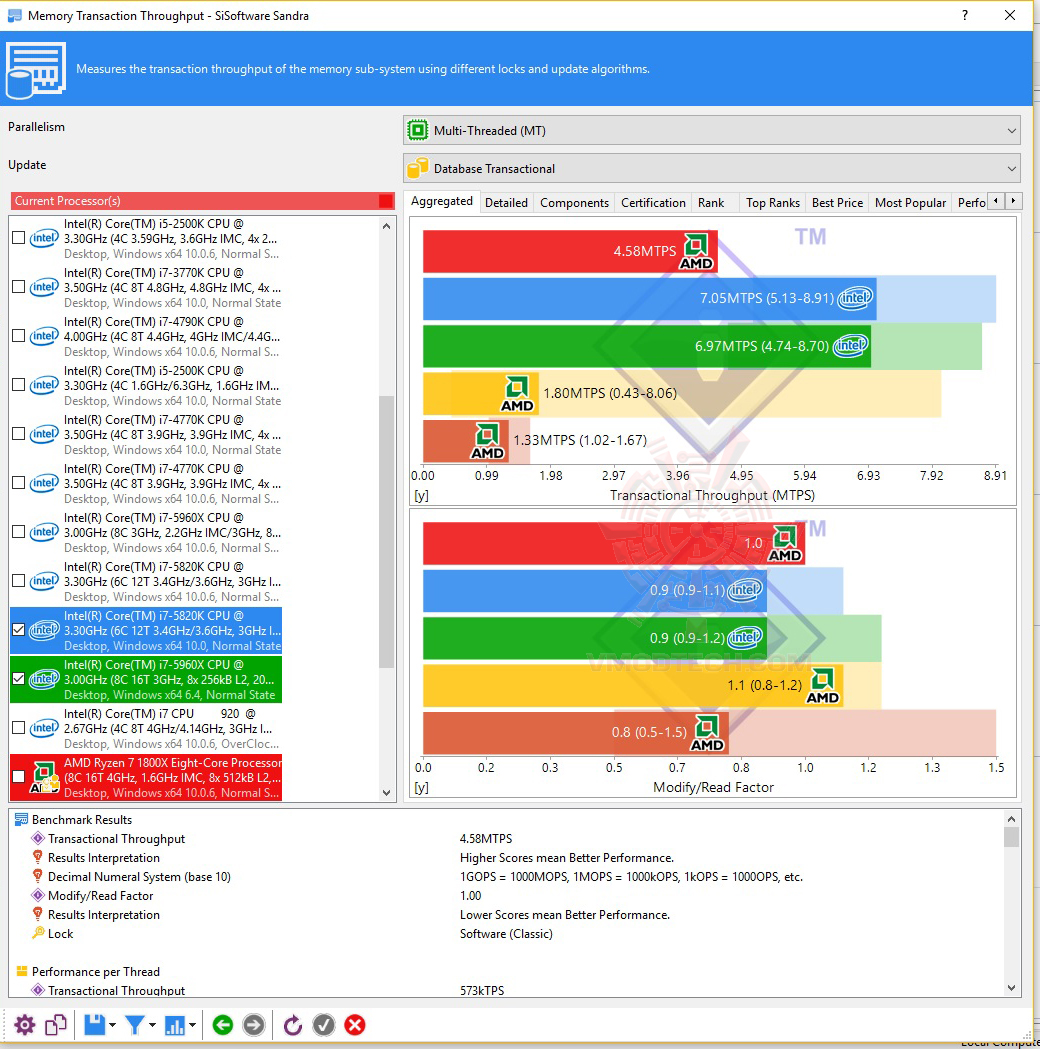
Task: Click the processor list scroll-up arrow
Action: (387, 226)
